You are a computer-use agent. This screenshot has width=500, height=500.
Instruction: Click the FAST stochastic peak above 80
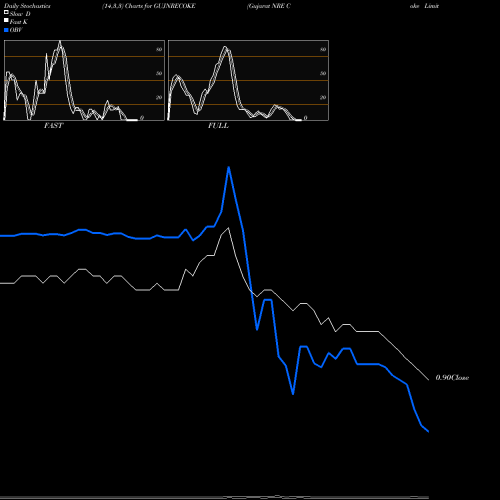(60, 42)
